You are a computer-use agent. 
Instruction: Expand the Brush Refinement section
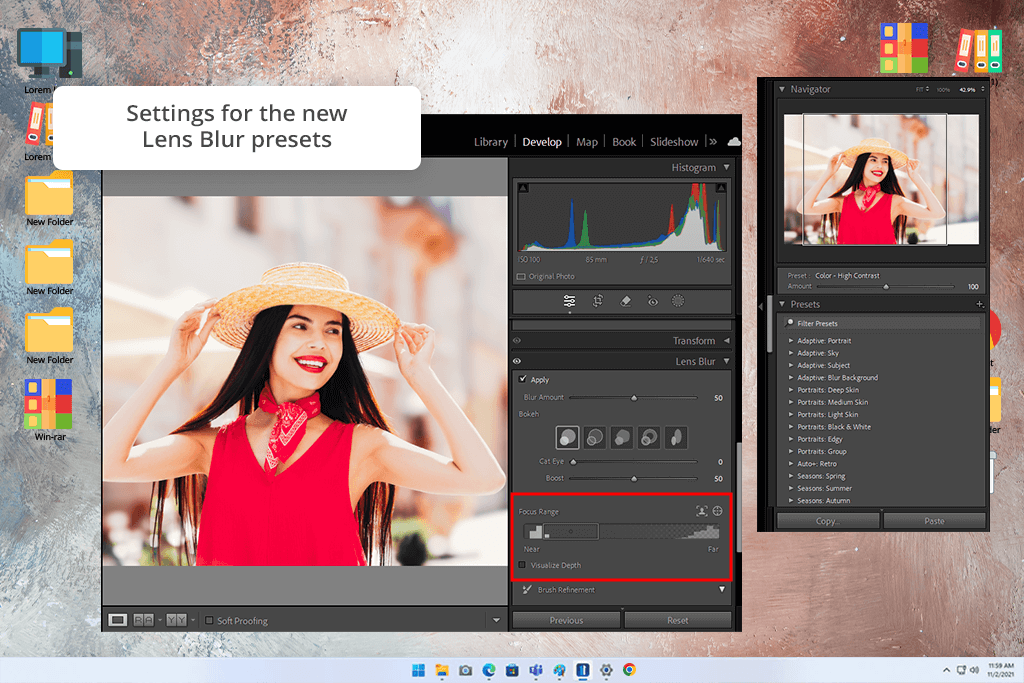point(722,590)
